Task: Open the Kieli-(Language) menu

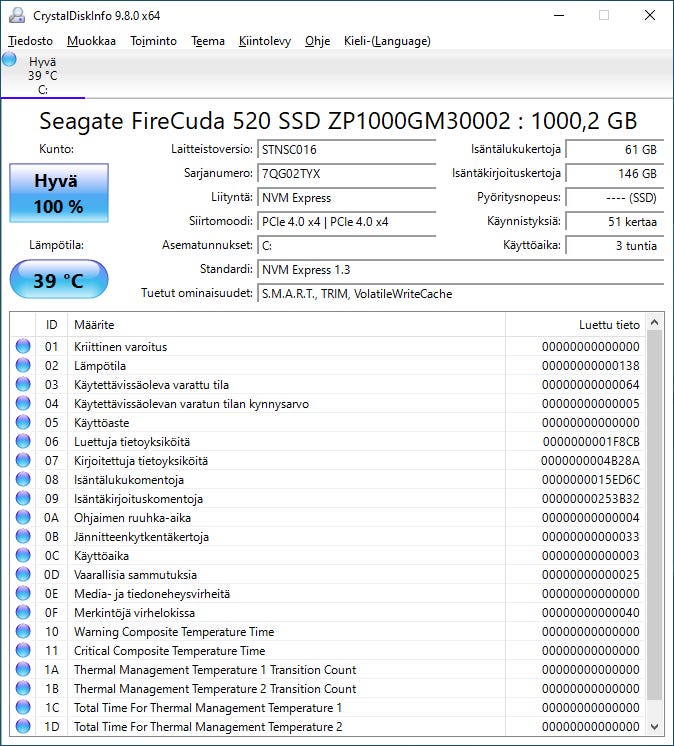Action: [x=387, y=41]
